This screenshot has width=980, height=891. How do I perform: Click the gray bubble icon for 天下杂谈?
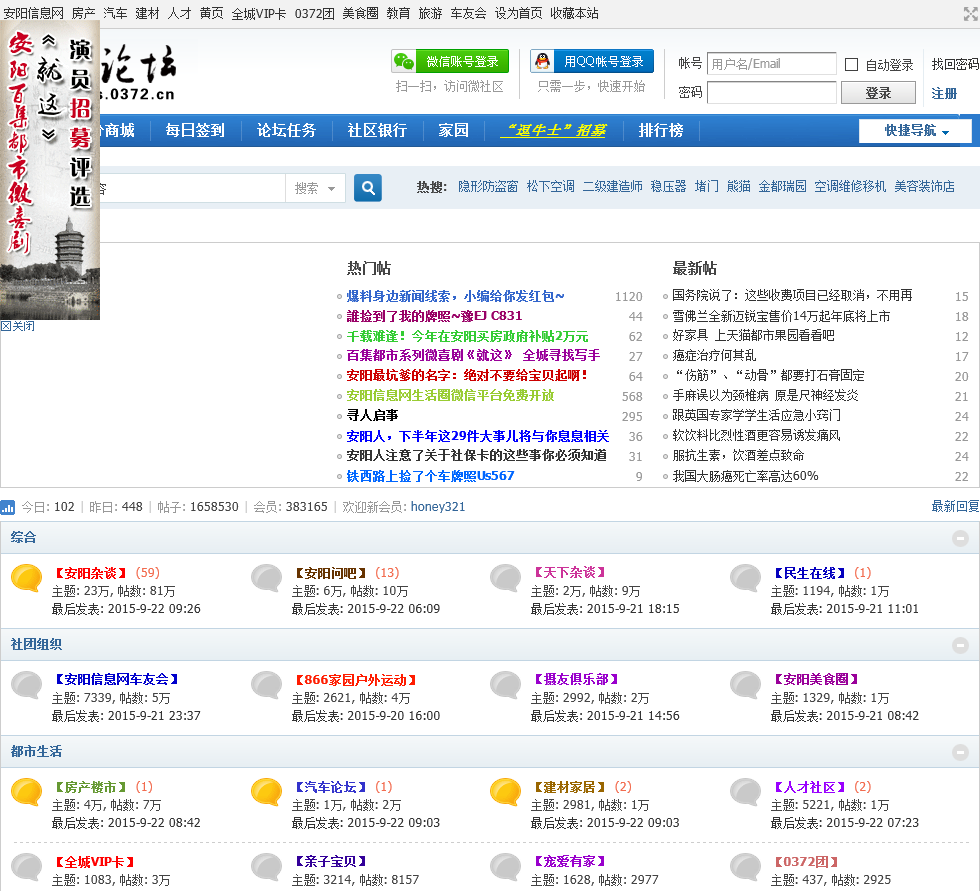pyautogui.click(x=506, y=578)
